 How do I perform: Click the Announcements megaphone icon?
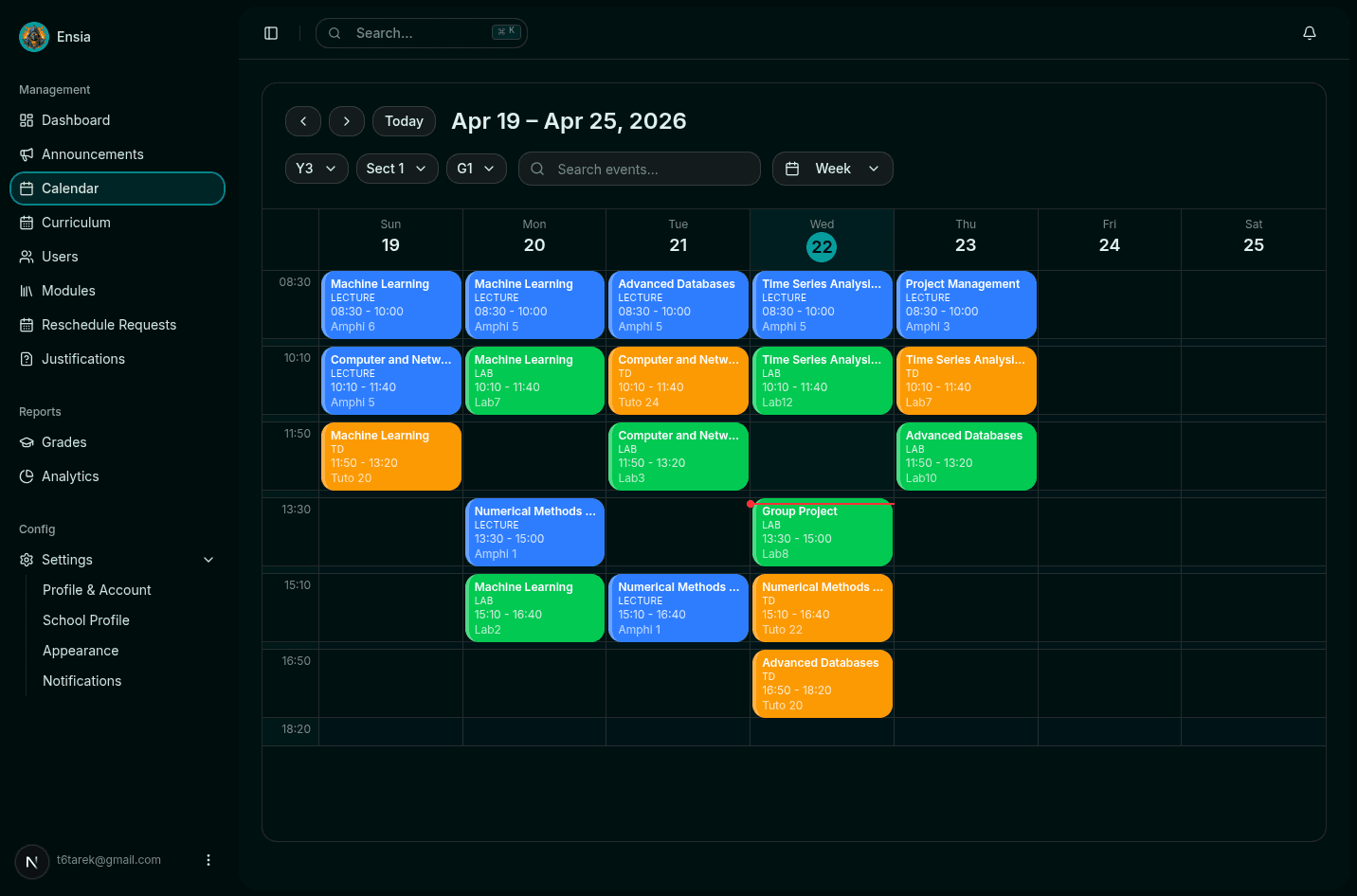(26, 154)
